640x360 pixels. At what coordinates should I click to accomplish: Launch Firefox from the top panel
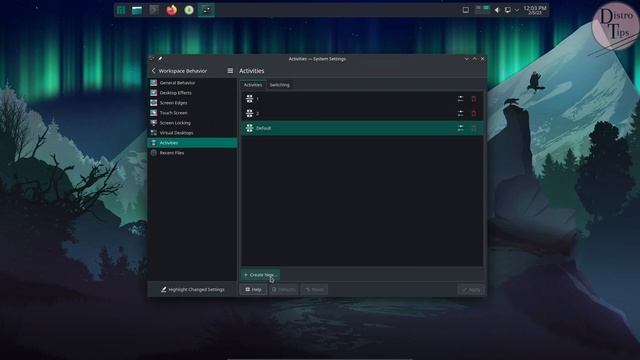pos(172,10)
